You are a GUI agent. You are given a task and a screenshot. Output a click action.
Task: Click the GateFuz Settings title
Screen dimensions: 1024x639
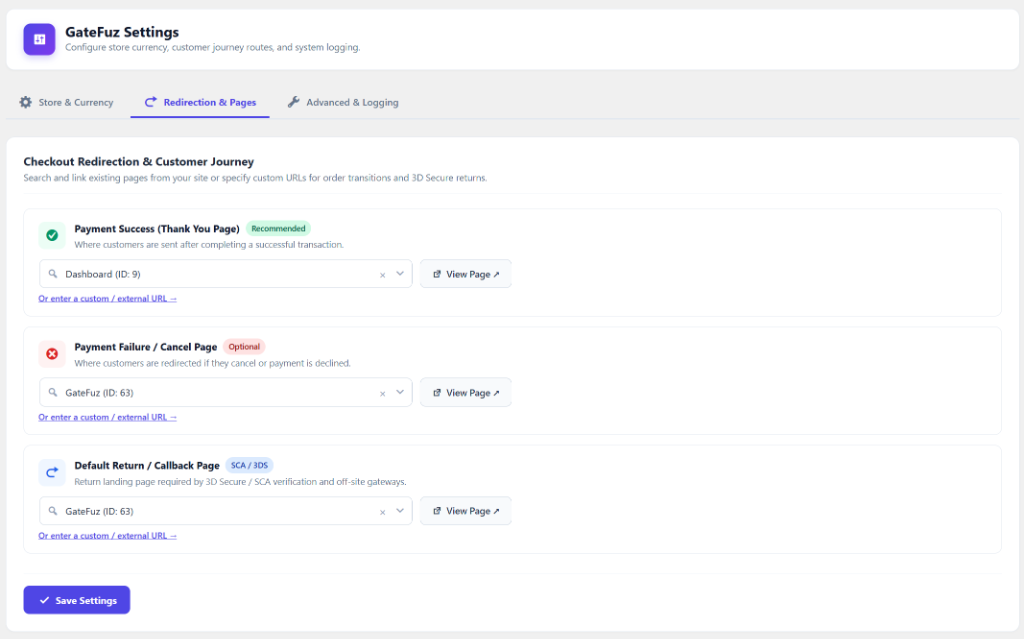point(122,32)
